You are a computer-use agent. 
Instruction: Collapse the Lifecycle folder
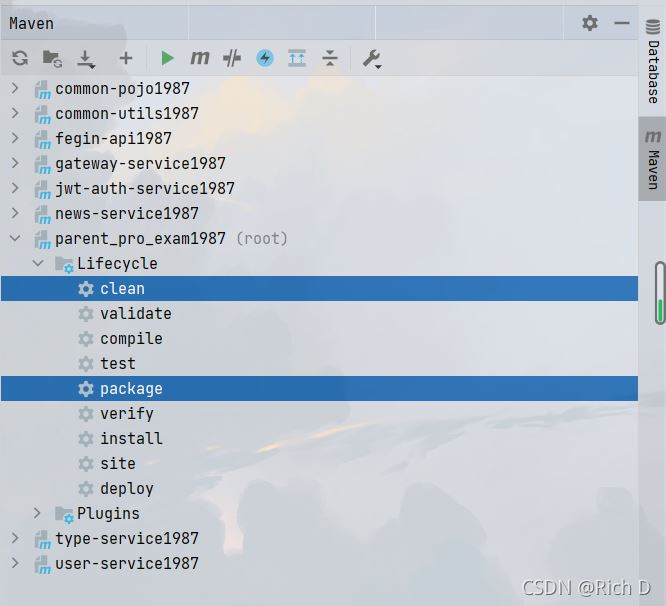tap(38, 263)
